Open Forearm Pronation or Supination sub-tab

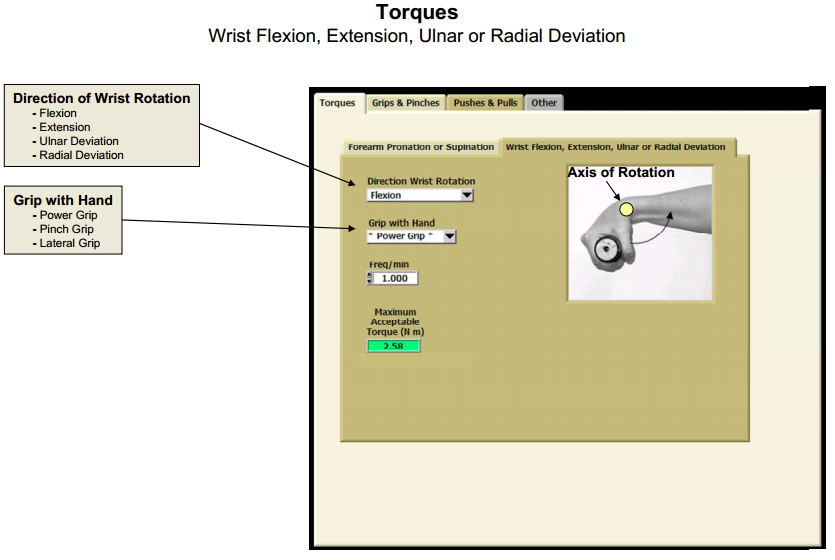pos(420,147)
